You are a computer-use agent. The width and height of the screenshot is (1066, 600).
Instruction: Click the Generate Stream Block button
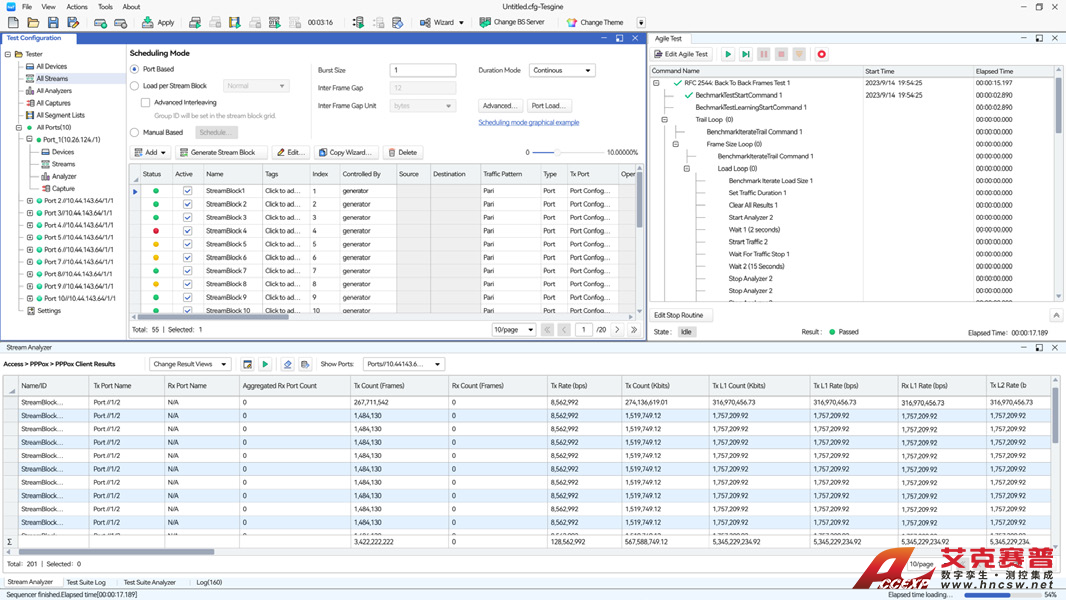221,152
